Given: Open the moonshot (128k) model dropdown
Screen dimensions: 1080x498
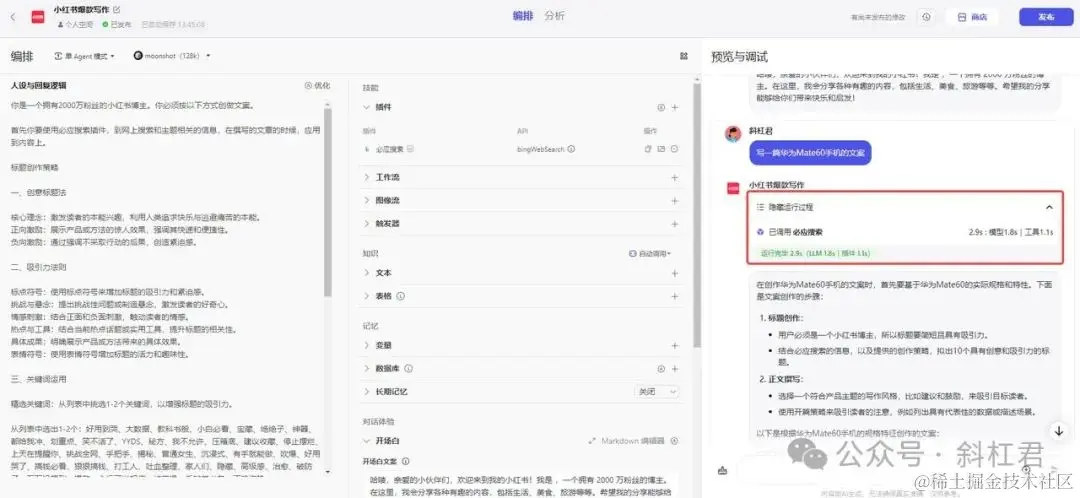Looking at the screenshot, I should [172, 56].
